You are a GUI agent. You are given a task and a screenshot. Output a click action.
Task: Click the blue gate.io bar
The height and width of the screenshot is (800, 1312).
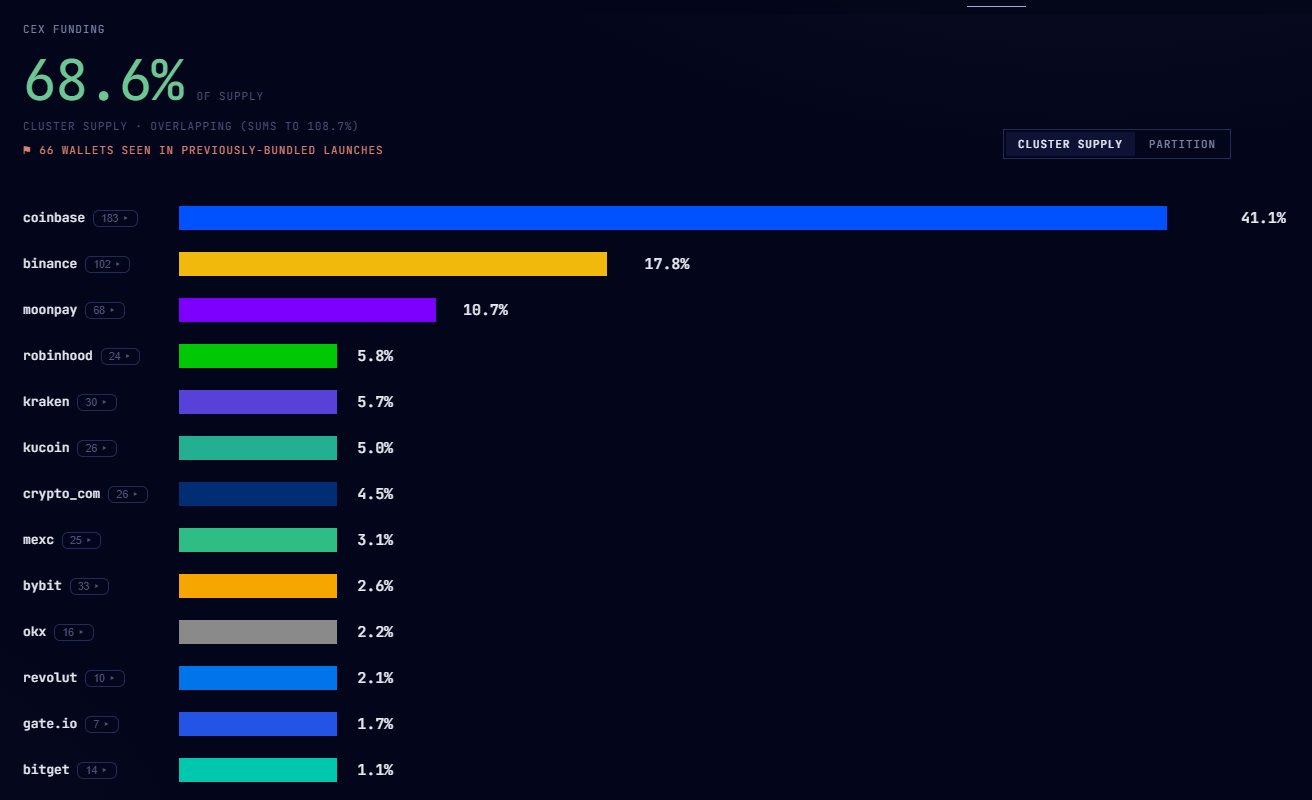[258, 724]
